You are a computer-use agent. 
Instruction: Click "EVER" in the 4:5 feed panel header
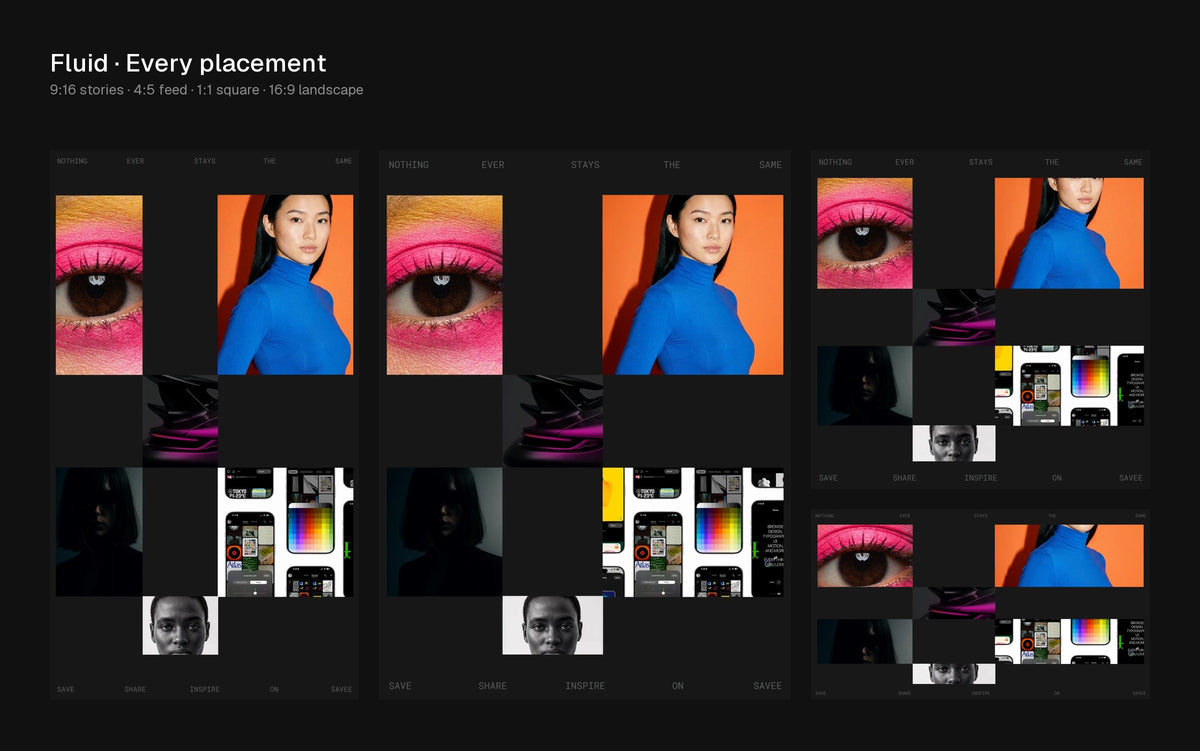click(493, 165)
